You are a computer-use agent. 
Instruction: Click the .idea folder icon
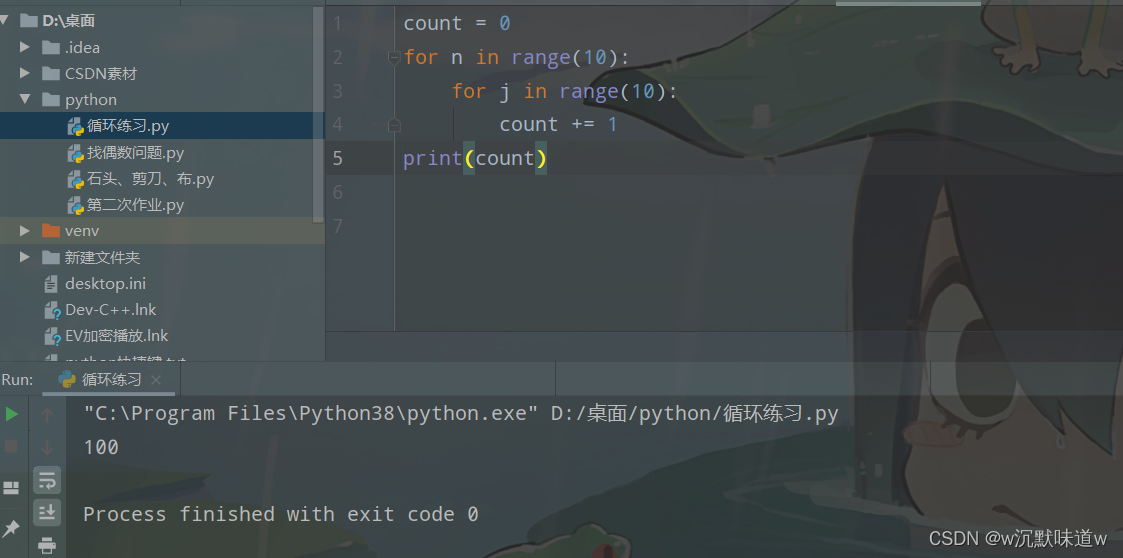tap(51, 47)
